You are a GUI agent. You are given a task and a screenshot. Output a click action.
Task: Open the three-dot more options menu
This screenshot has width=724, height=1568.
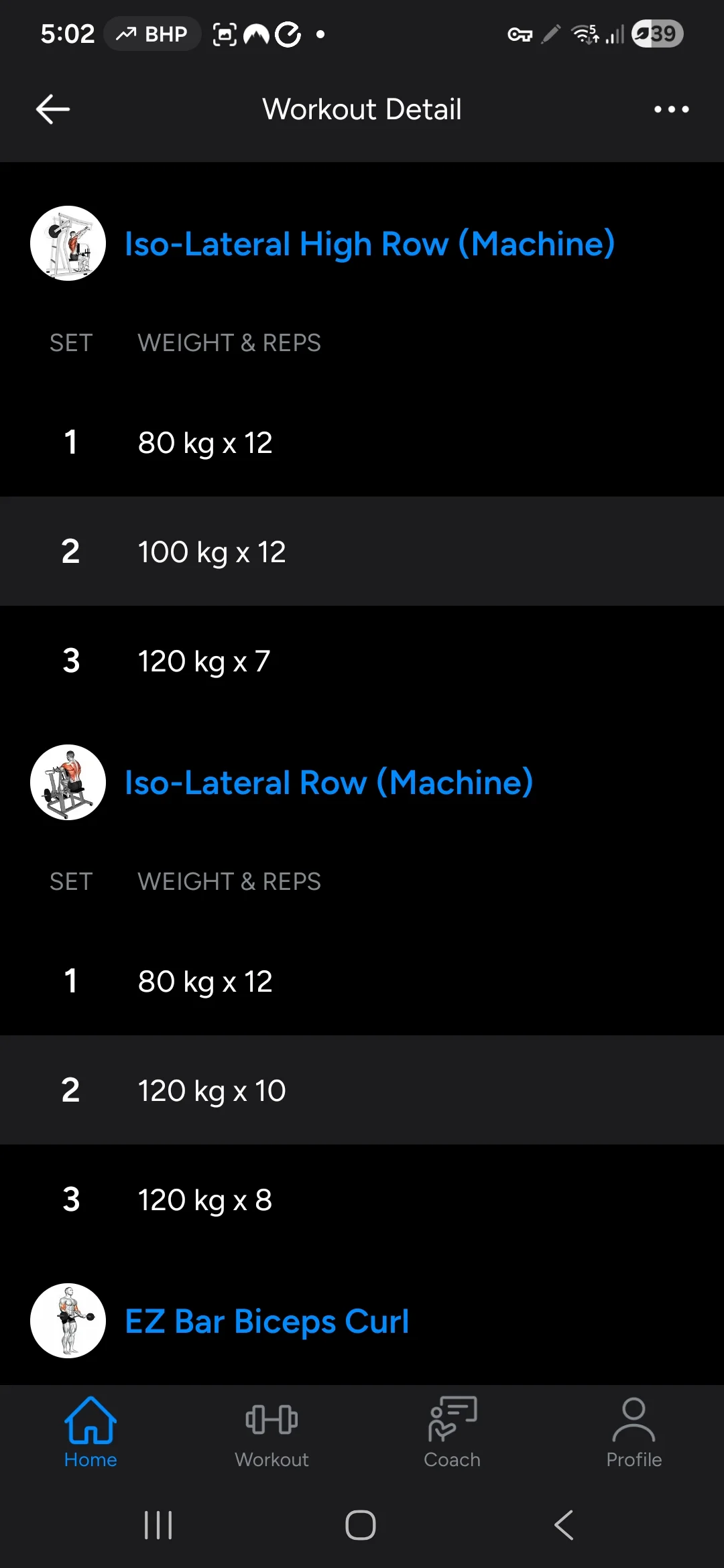click(x=671, y=109)
